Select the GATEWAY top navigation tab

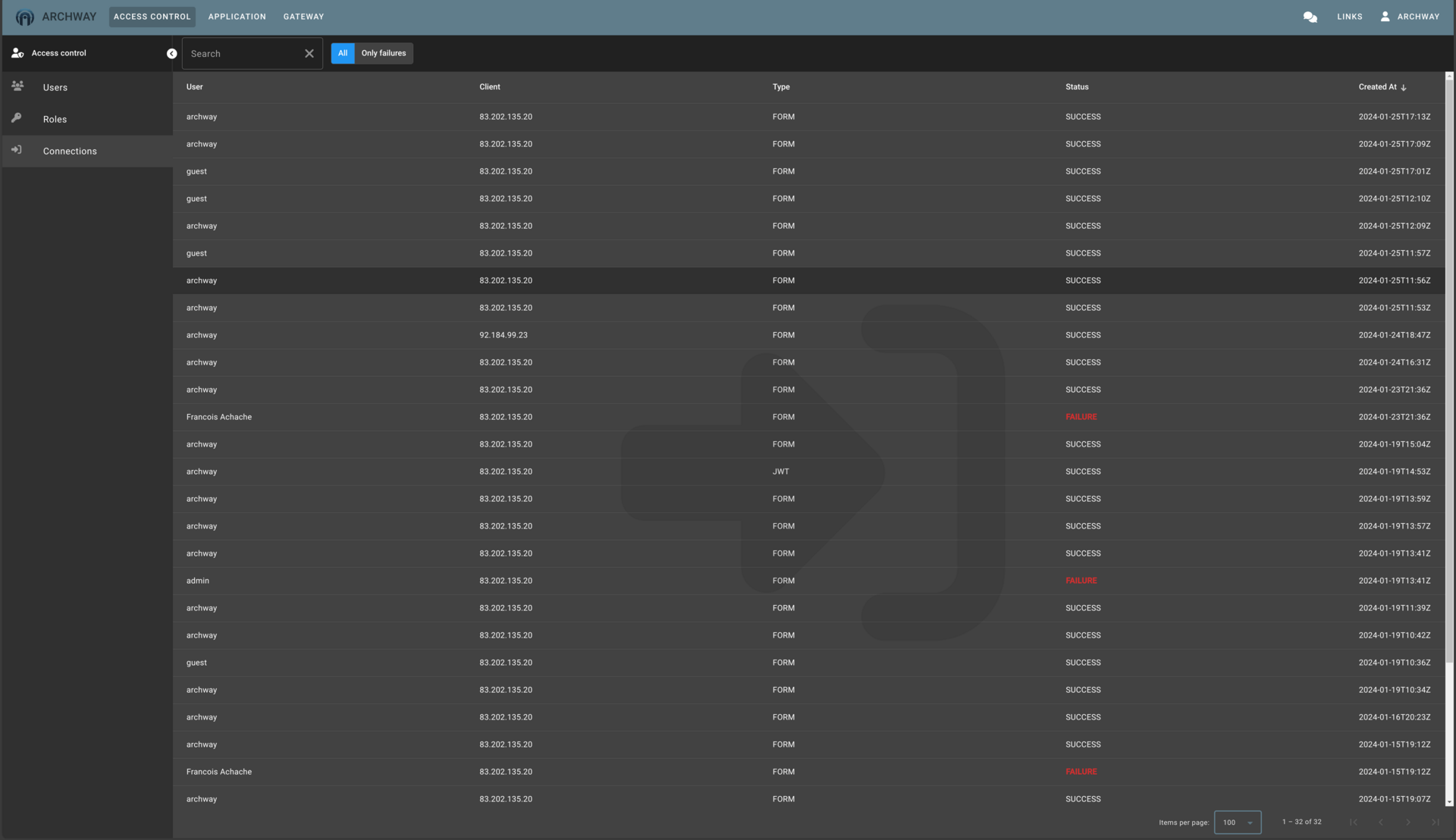tap(303, 17)
